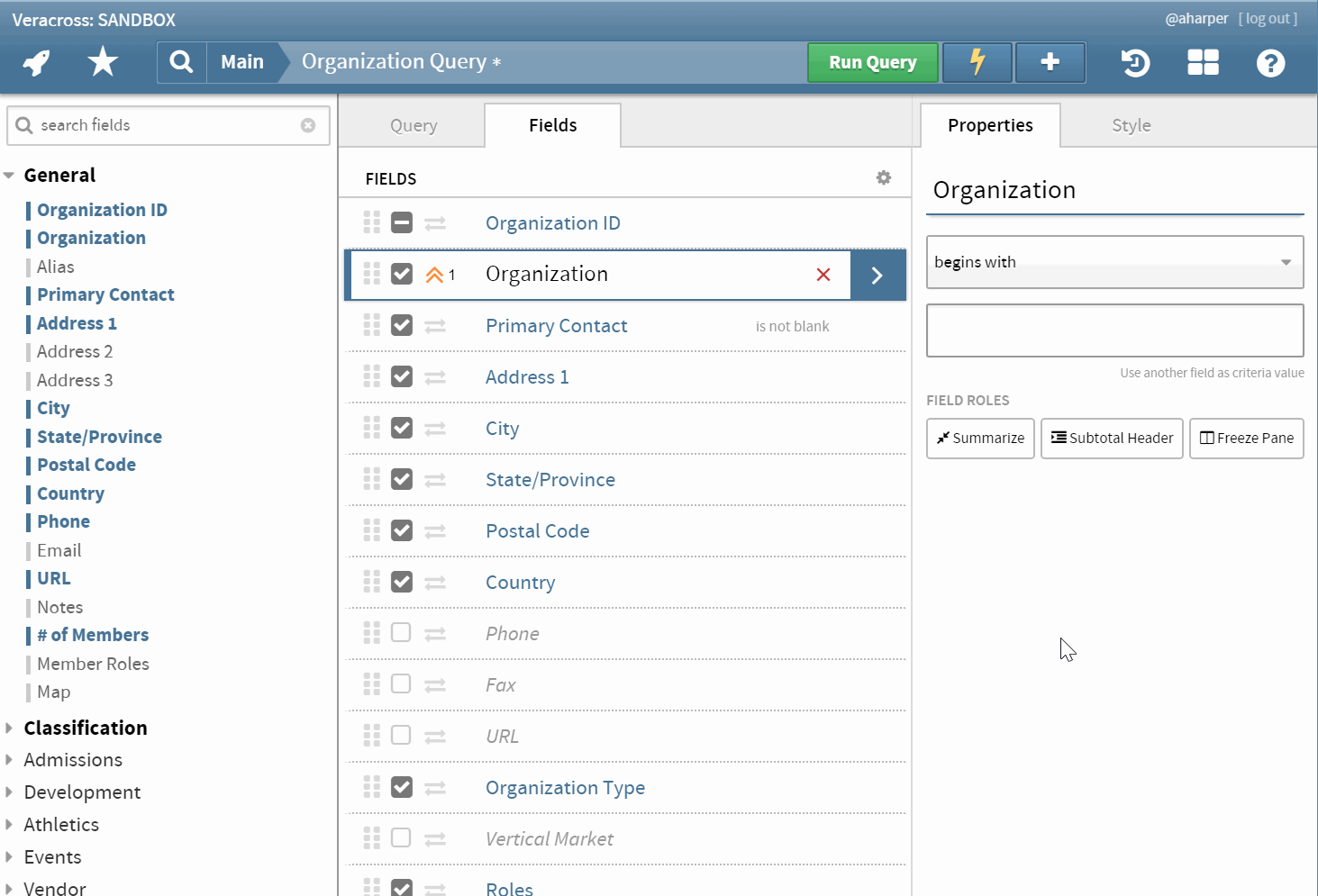Remove Organization criteria with red X
The height and width of the screenshot is (896, 1318).
point(823,275)
